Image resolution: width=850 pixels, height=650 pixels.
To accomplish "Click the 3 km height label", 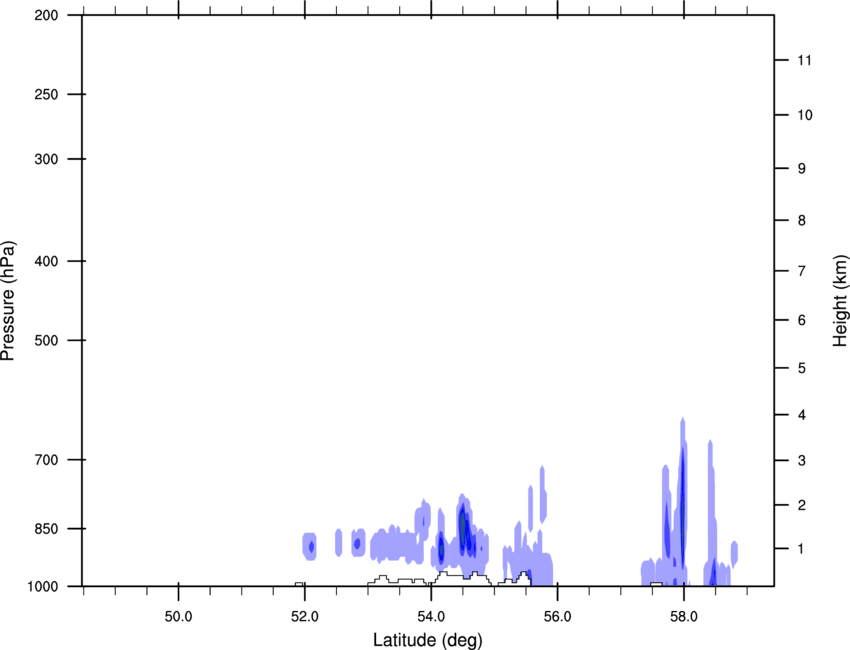I will coord(802,460).
